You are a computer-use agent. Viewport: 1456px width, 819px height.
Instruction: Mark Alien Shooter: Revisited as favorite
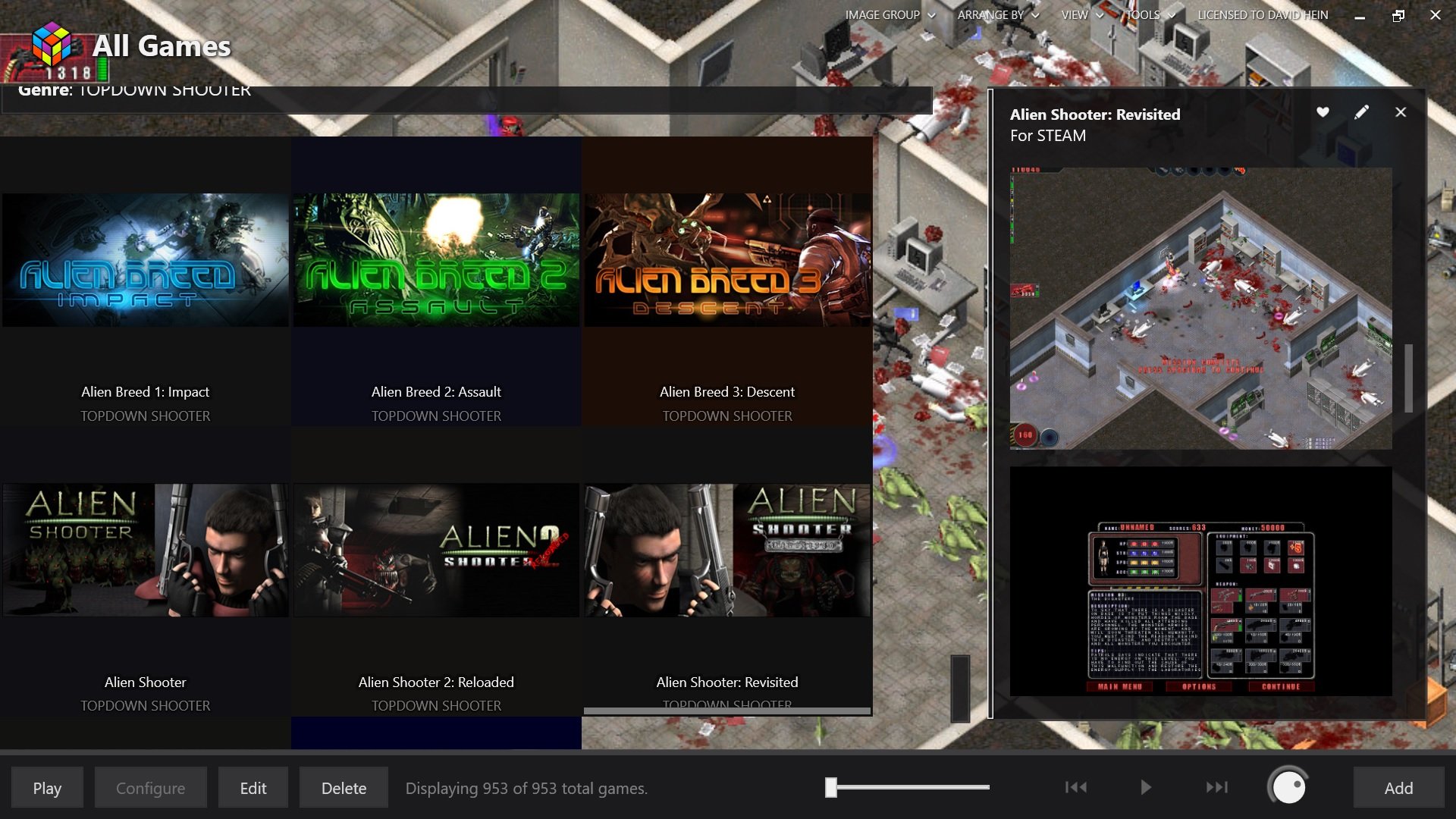[1323, 112]
